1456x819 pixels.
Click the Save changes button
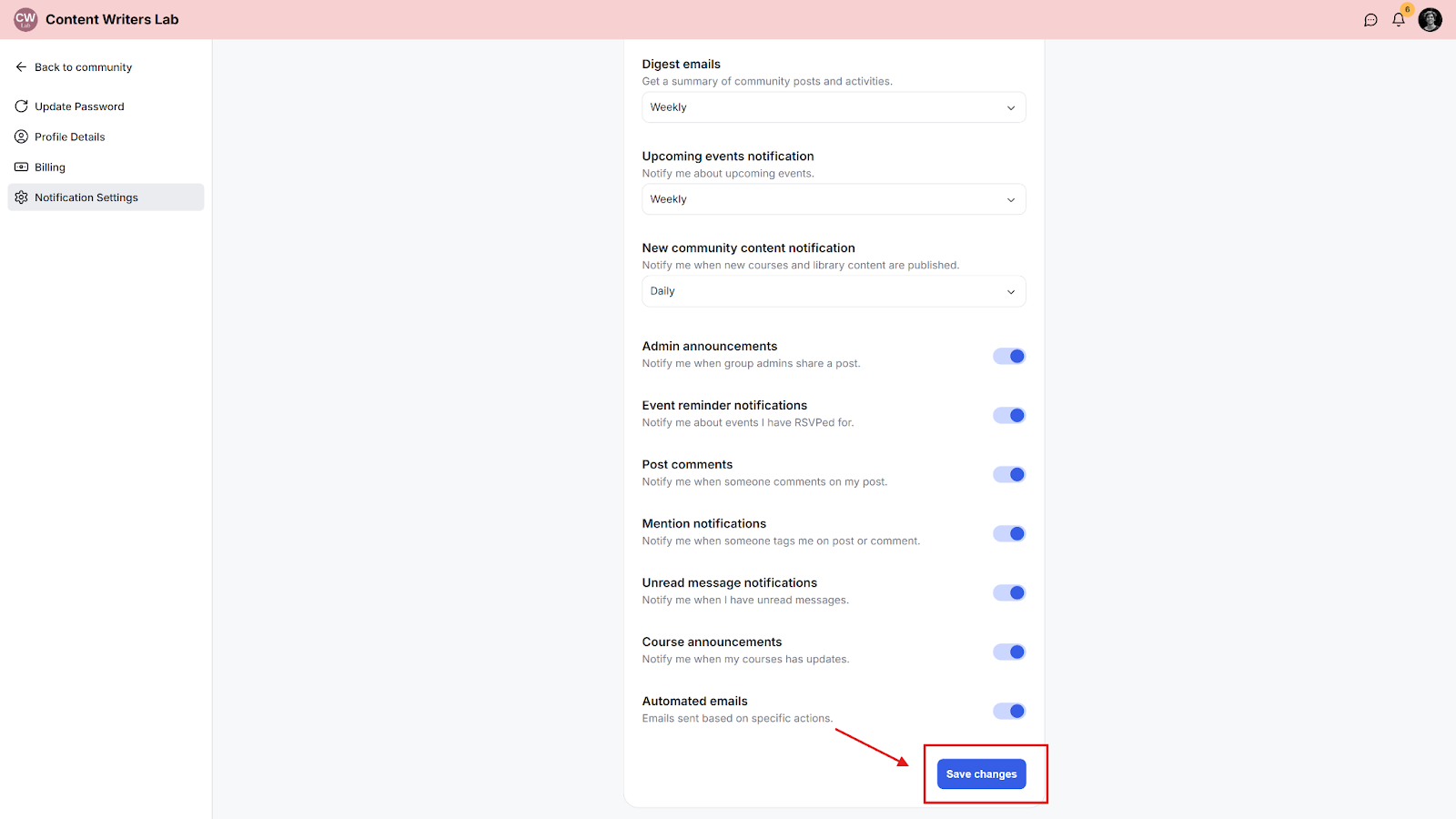[981, 774]
